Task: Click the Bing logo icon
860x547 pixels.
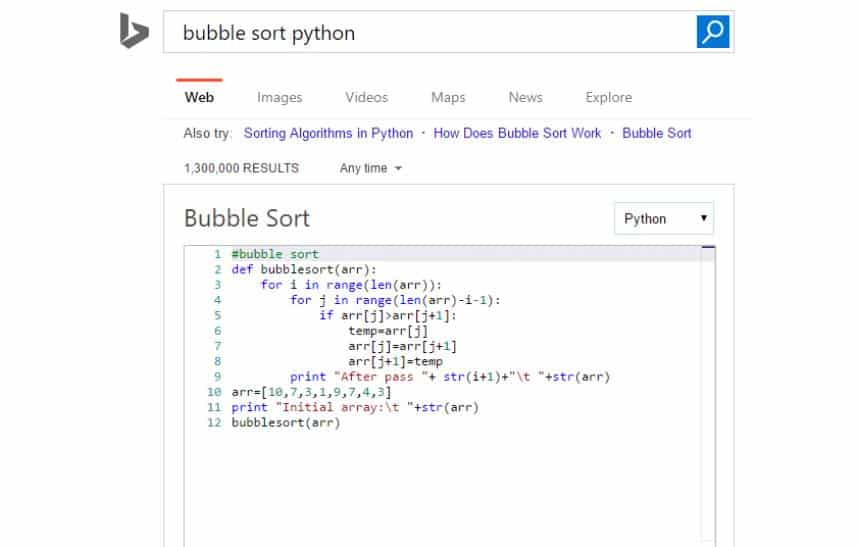Action: pyautogui.click(x=134, y=31)
